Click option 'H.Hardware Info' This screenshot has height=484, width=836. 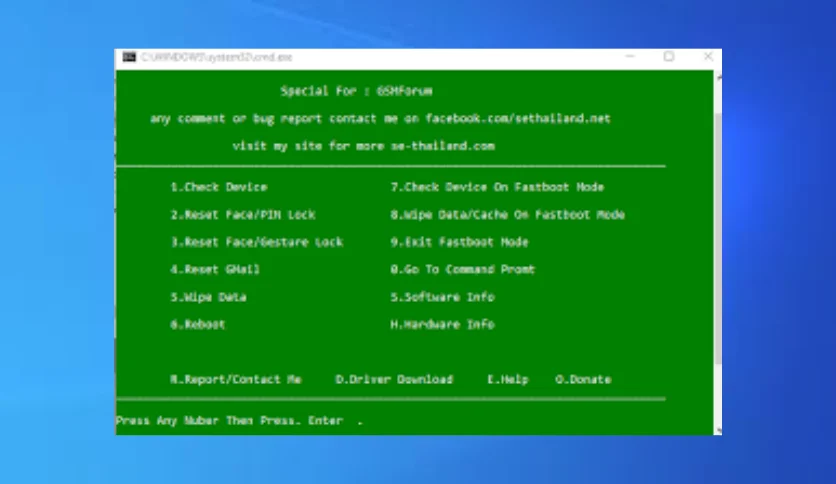point(443,324)
